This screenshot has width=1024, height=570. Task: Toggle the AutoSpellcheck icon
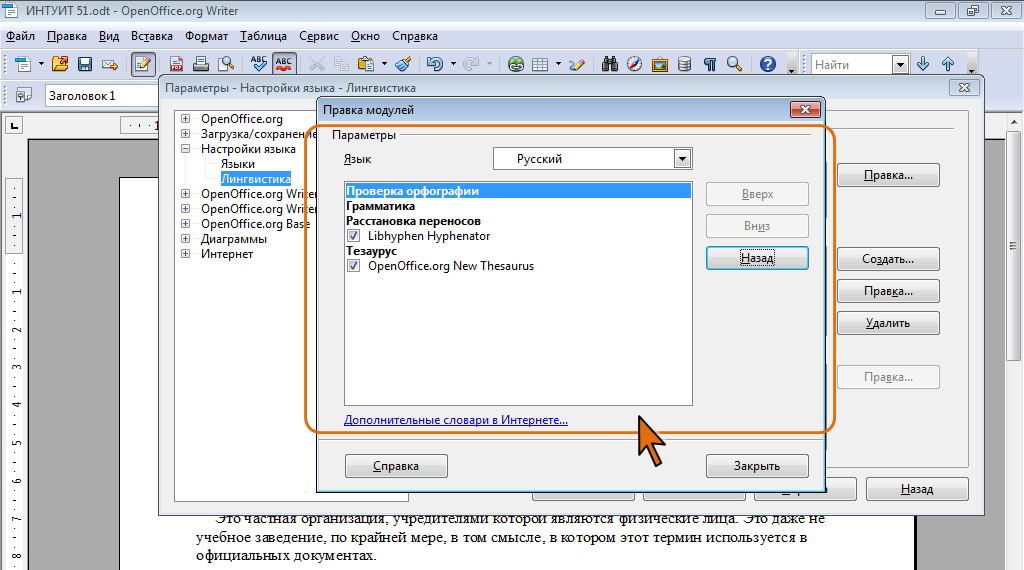(x=284, y=64)
